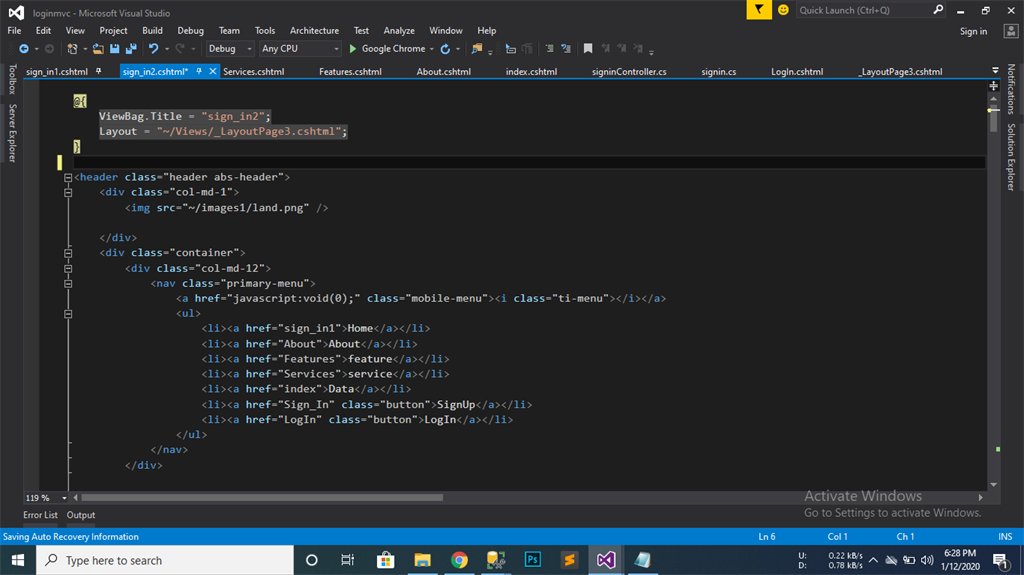The height and width of the screenshot is (575, 1024).
Task: Open the Output panel
Action: pos(81,515)
